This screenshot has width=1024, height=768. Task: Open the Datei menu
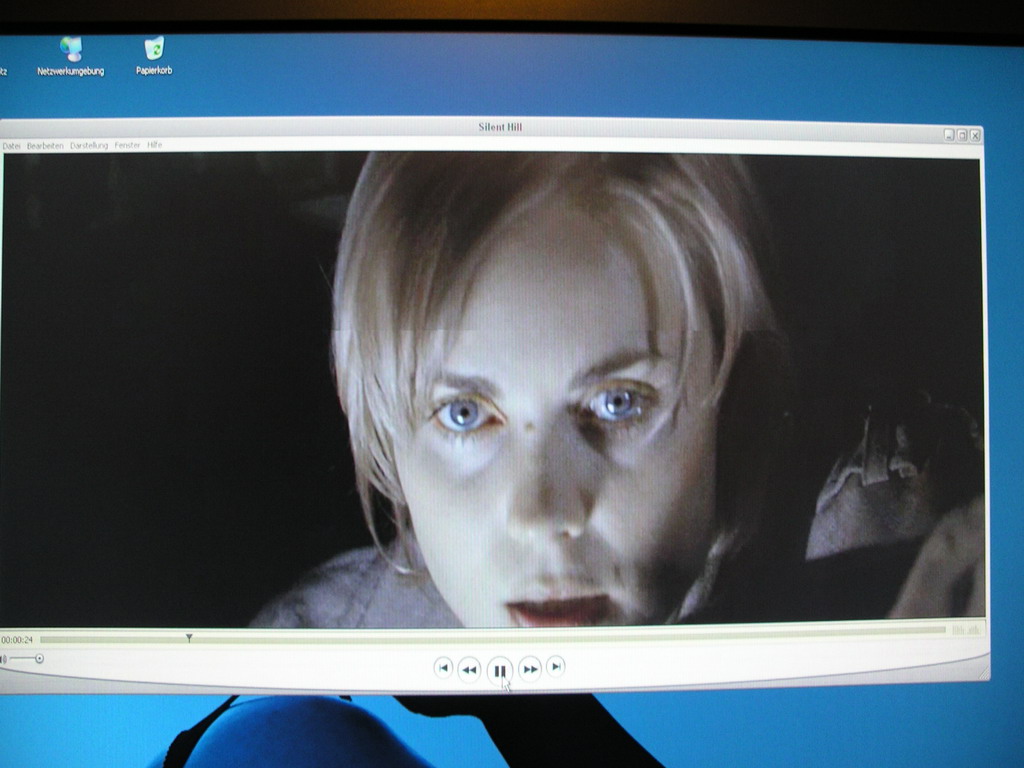[x=11, y=146]
